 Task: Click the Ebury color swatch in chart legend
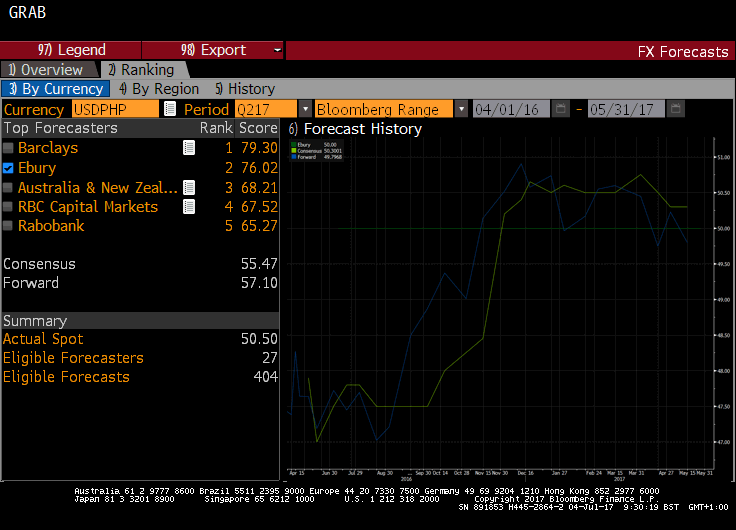pyautogui.click(x=294, y=145)
